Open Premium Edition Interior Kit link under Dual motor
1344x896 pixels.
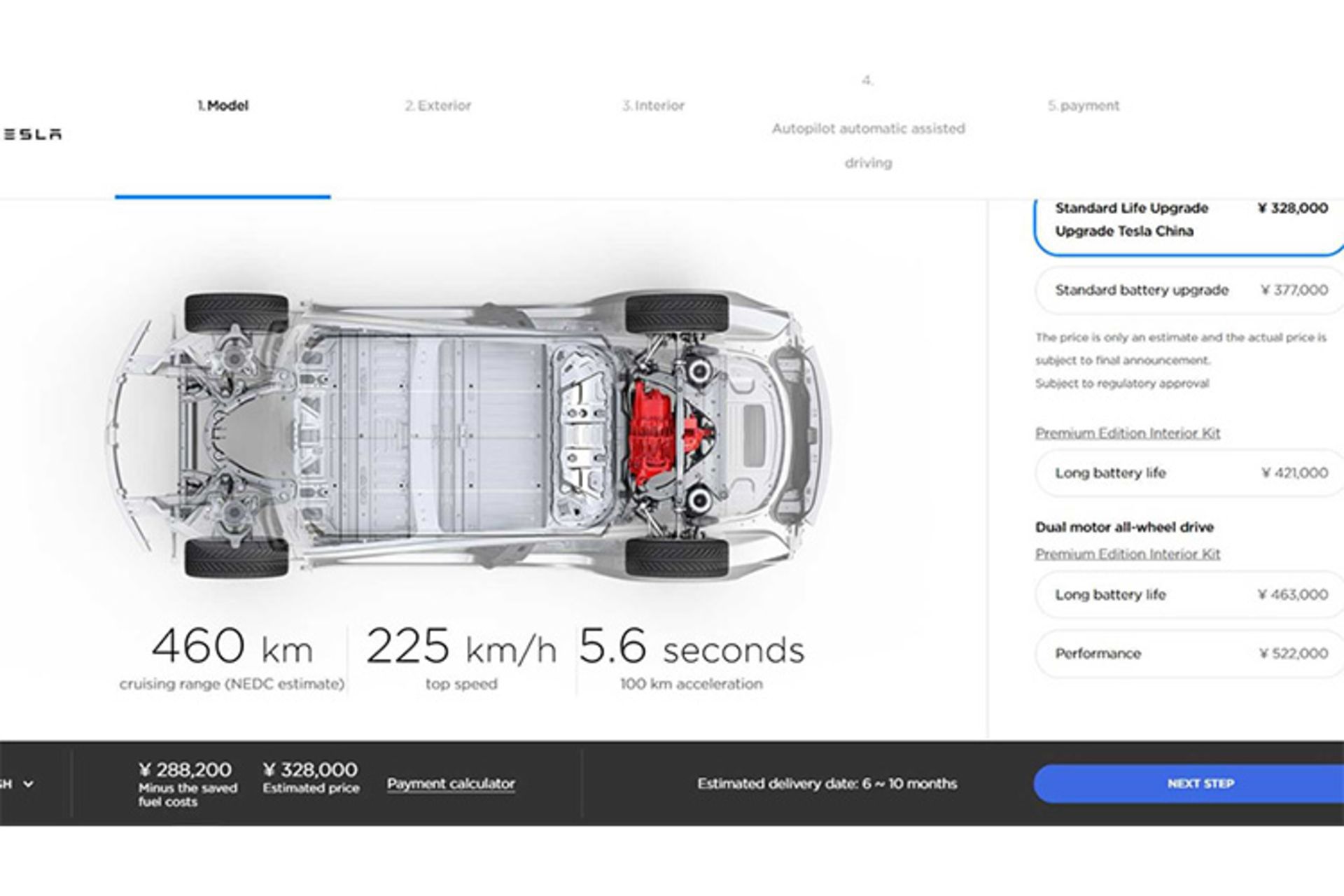click(x=1128, y=554)
